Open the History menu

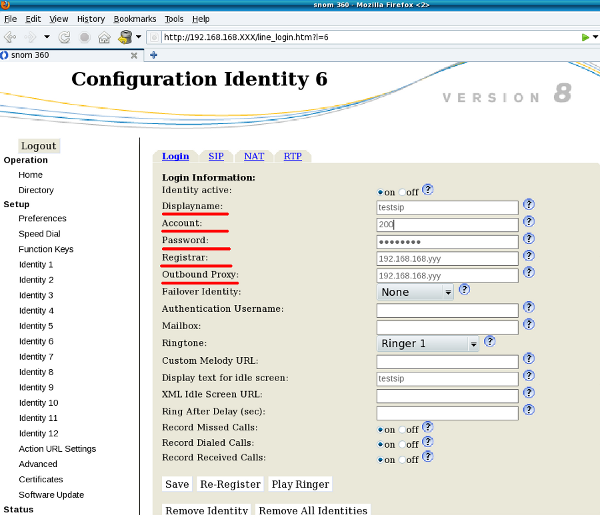pyautogui.click(x=91, y=19)
